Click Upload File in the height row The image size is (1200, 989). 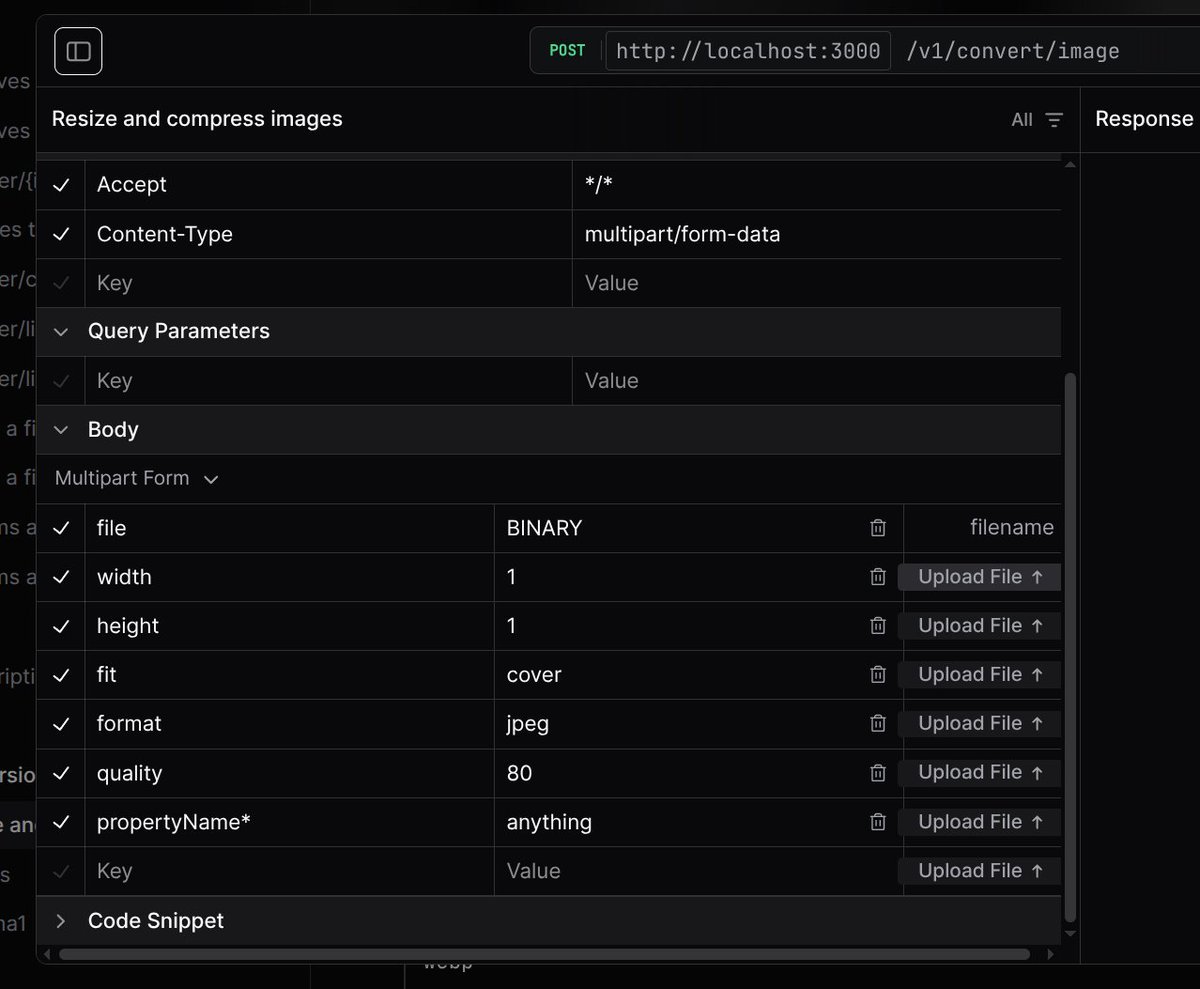(980, 626)
